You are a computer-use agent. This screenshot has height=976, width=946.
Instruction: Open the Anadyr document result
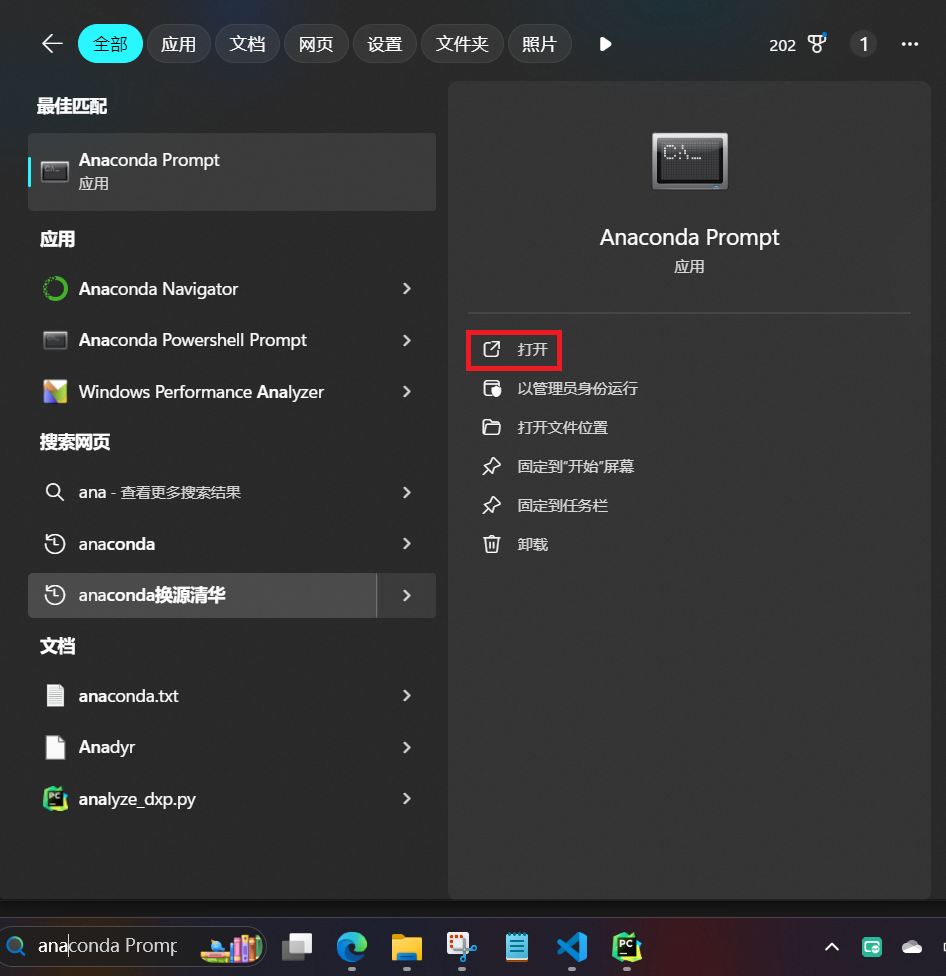click(x=202, y=747)
